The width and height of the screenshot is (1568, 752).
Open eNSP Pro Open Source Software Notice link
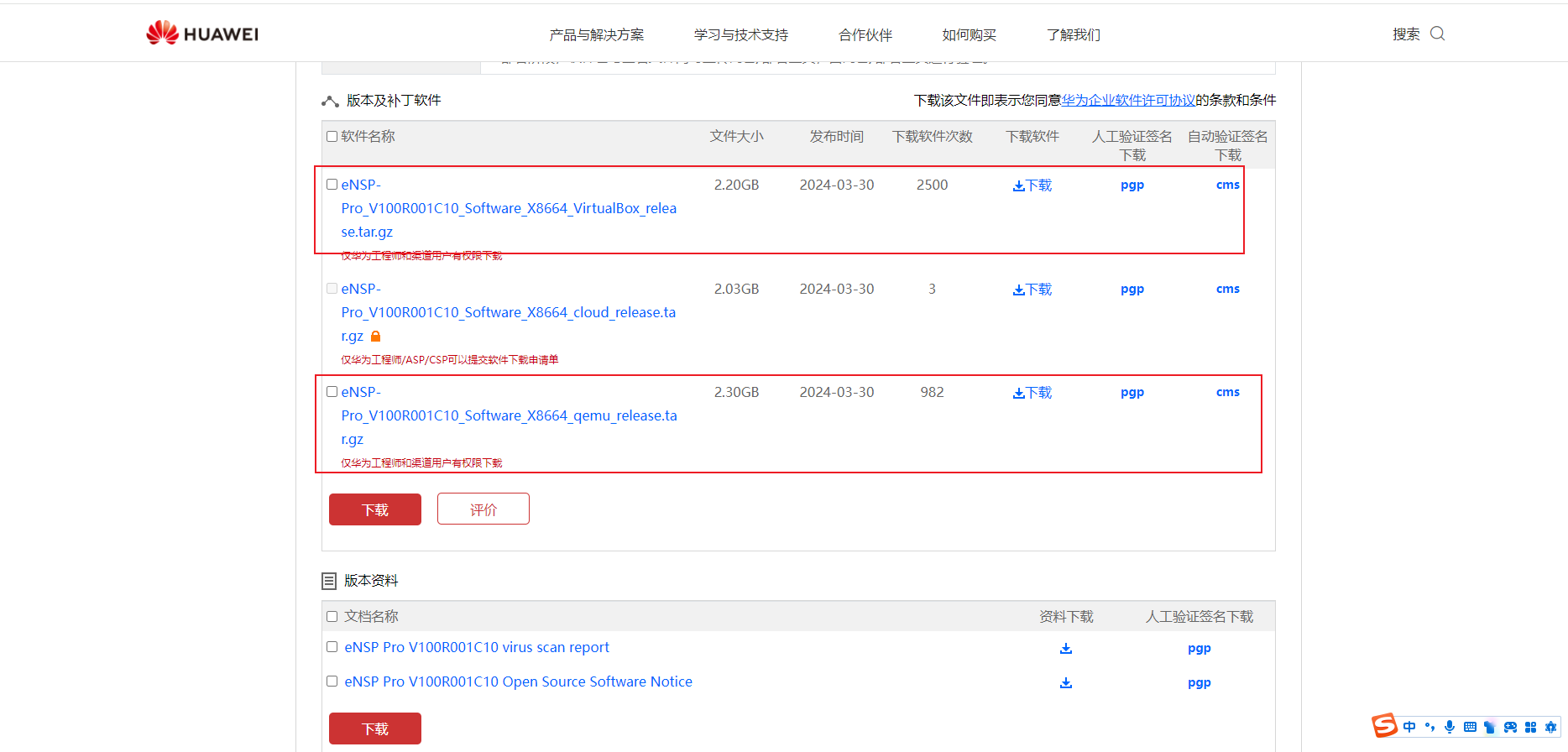click(x=519, y=681)
